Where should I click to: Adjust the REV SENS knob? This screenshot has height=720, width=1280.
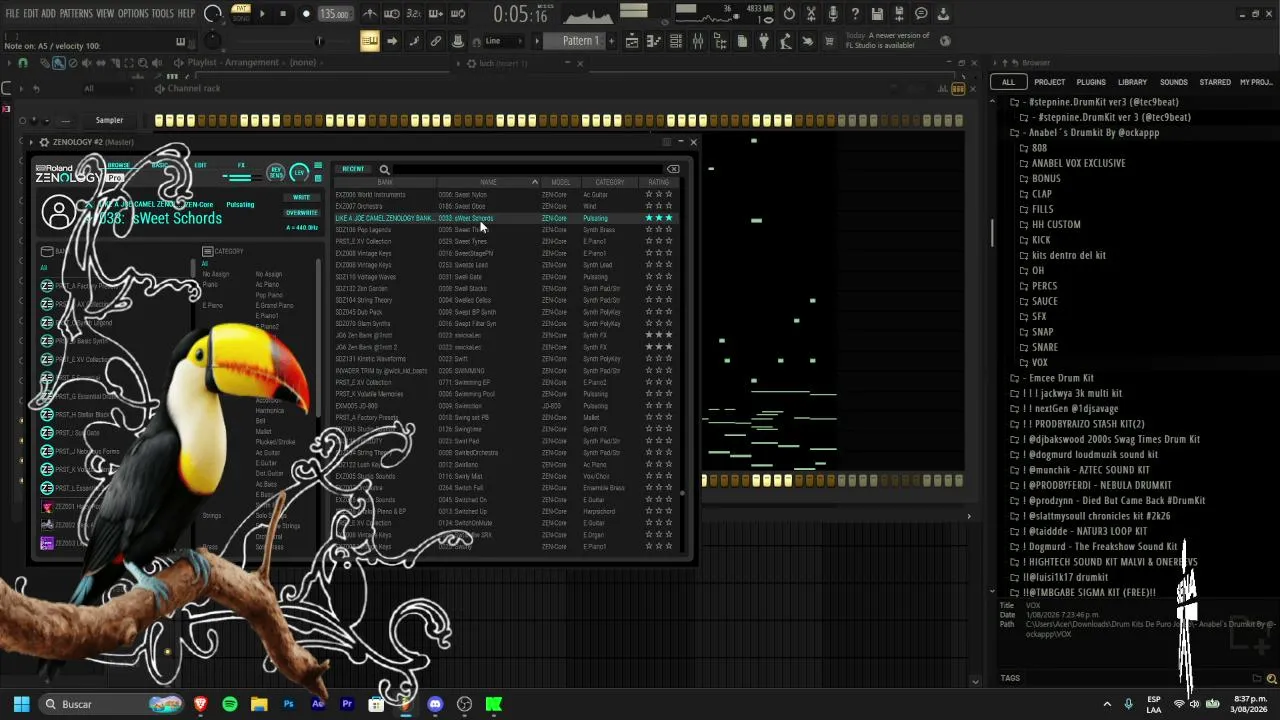276,172
